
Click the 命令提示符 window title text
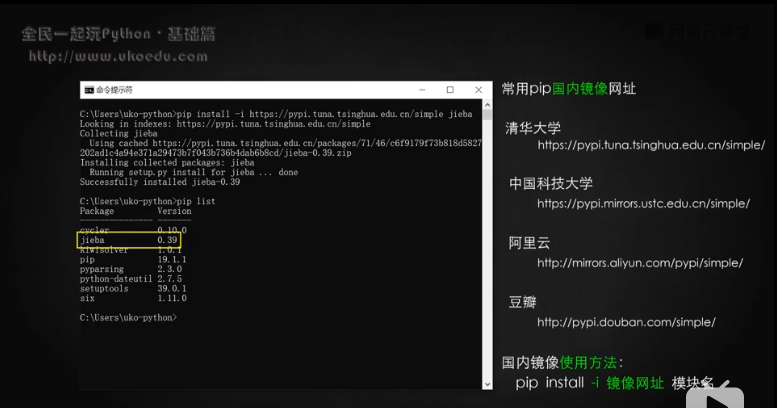(x=114, y=90)
